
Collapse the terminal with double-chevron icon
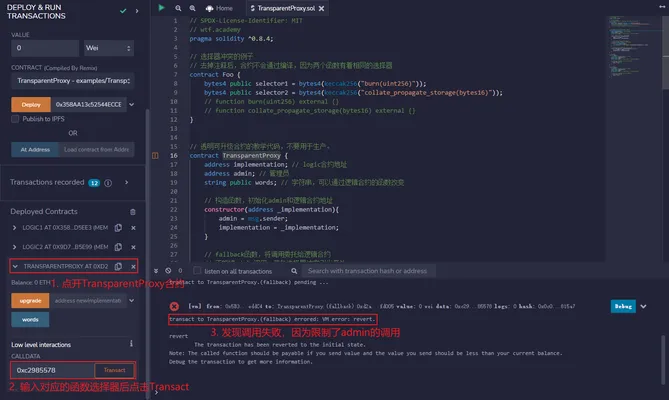(156, 271)
